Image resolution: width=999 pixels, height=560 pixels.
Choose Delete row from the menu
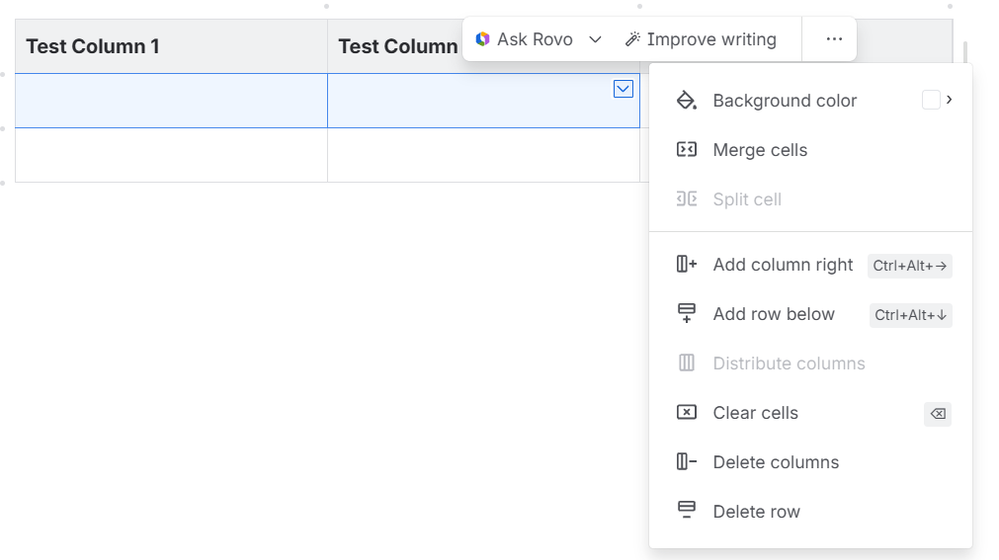(x=756, y=511)
